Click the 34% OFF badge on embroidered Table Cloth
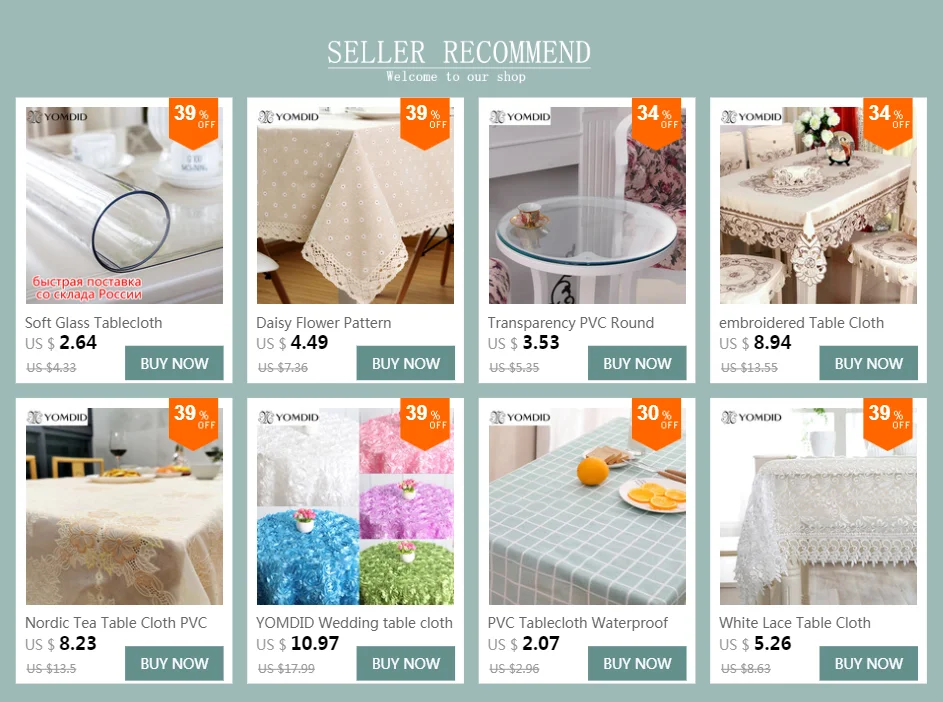The image size is (943, 702). (888, 123)
